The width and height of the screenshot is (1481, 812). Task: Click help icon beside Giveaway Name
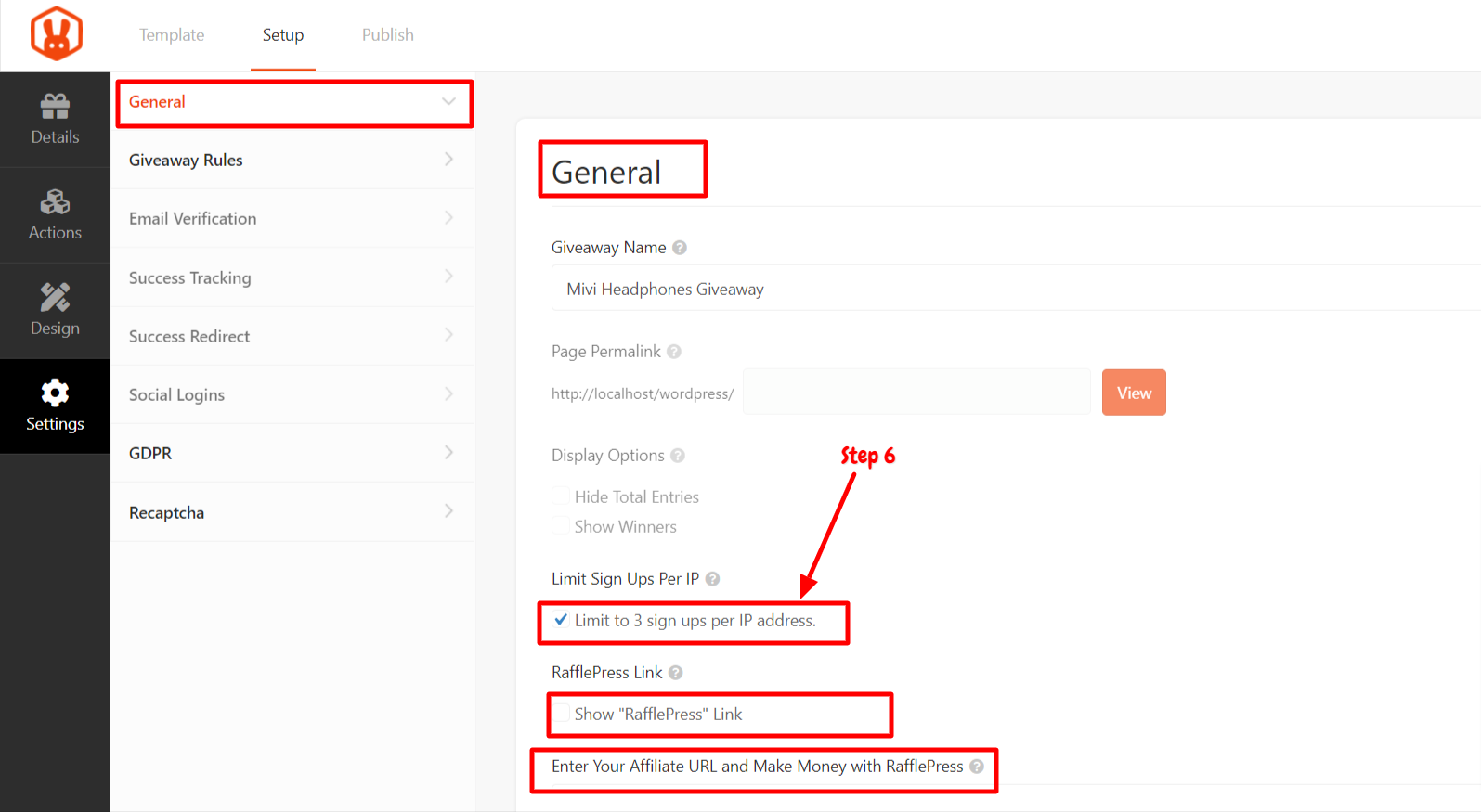click(680, 248)
